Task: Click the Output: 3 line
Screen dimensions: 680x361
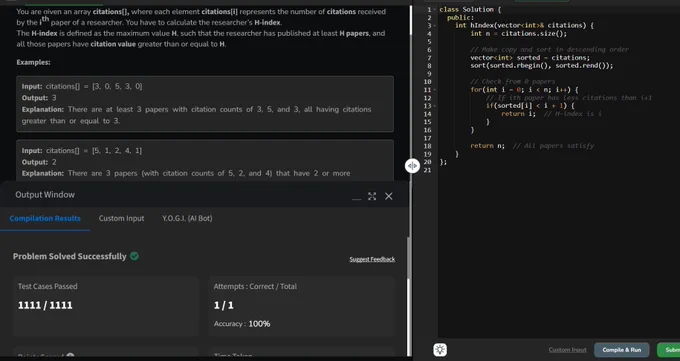Action: 39,98
